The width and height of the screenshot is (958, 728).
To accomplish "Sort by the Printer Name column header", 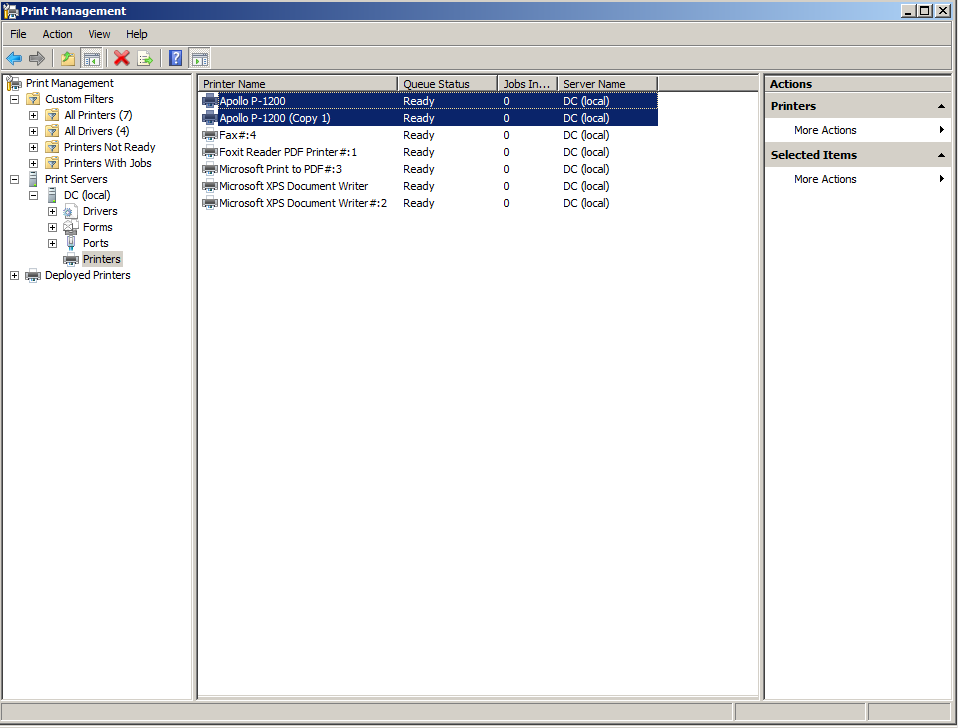I will tap(298, 84).
